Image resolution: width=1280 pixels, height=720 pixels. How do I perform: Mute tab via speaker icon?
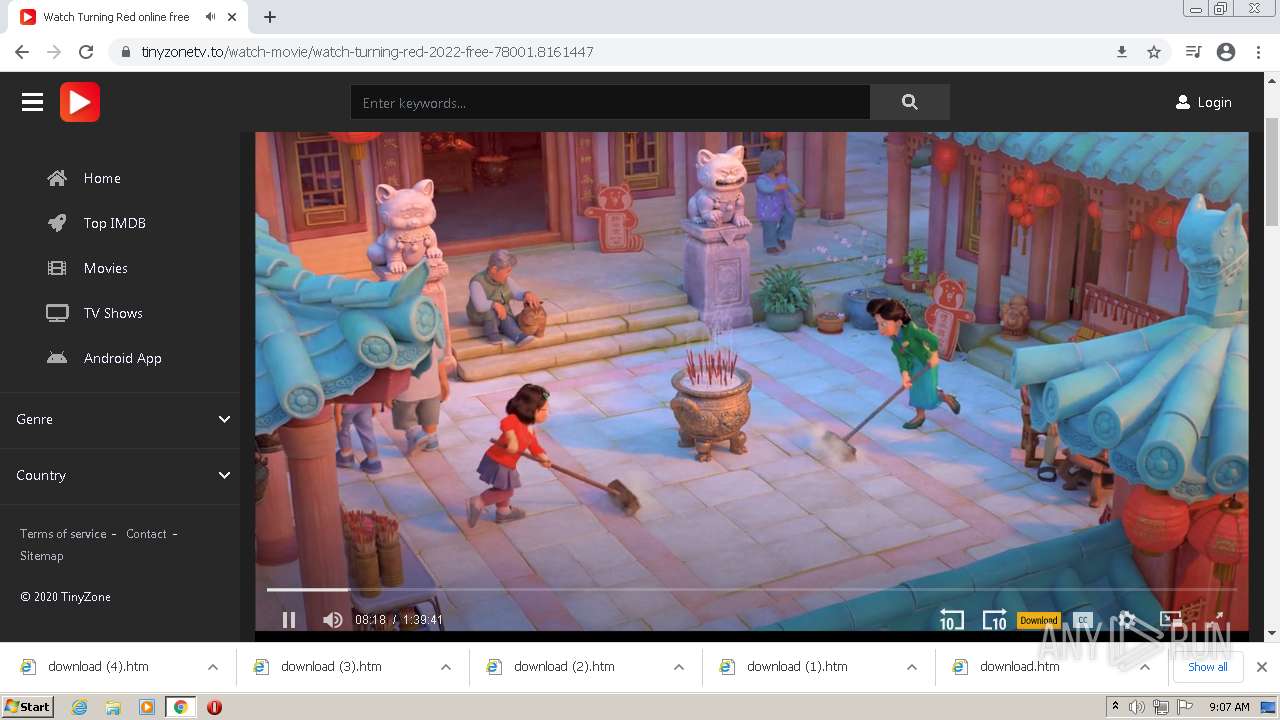[x=210, y=17]
